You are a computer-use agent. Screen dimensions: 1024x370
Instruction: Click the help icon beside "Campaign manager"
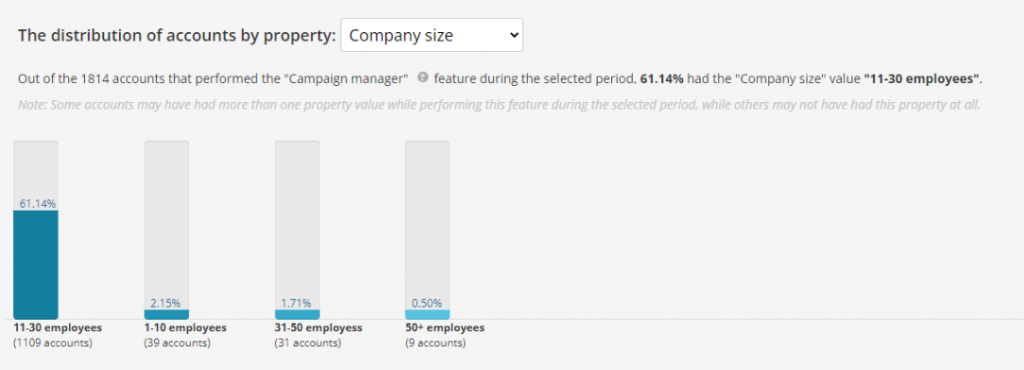click(x=422, y=78)
